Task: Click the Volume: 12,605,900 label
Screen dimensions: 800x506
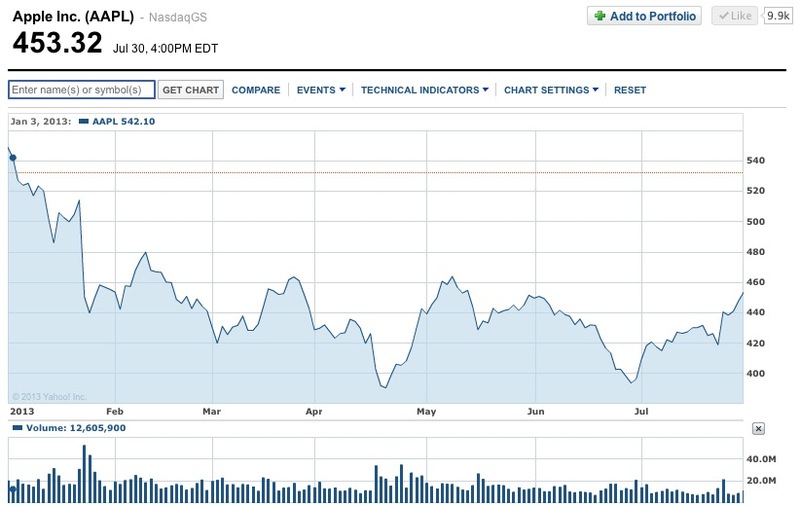Action: pos(76,428)
